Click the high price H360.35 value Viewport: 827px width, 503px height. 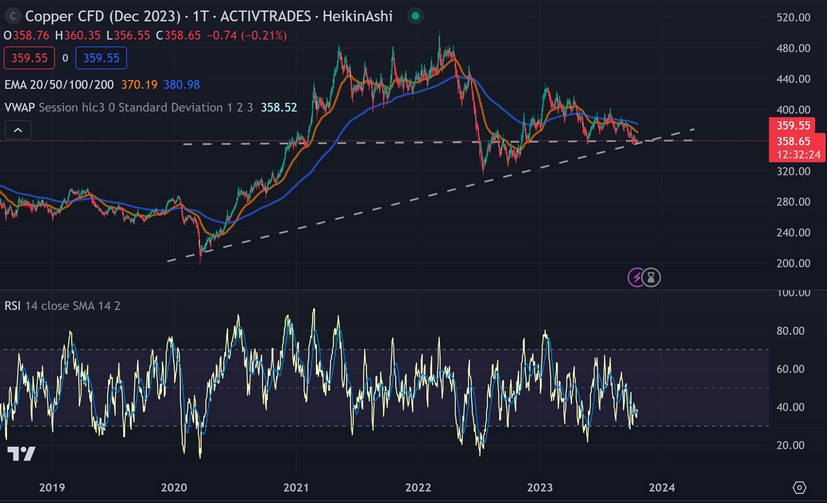tap(78, 35)
